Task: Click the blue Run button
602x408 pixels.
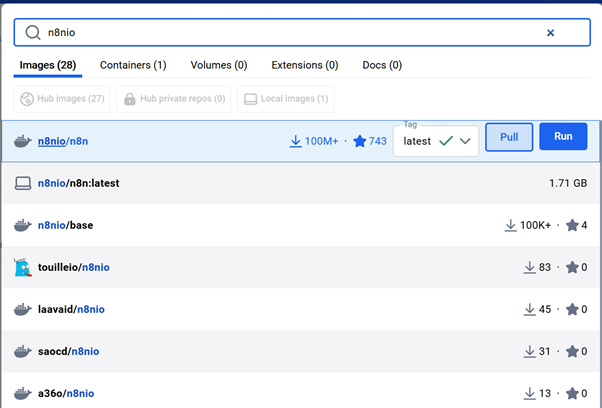Action: [x=563, y=137]
